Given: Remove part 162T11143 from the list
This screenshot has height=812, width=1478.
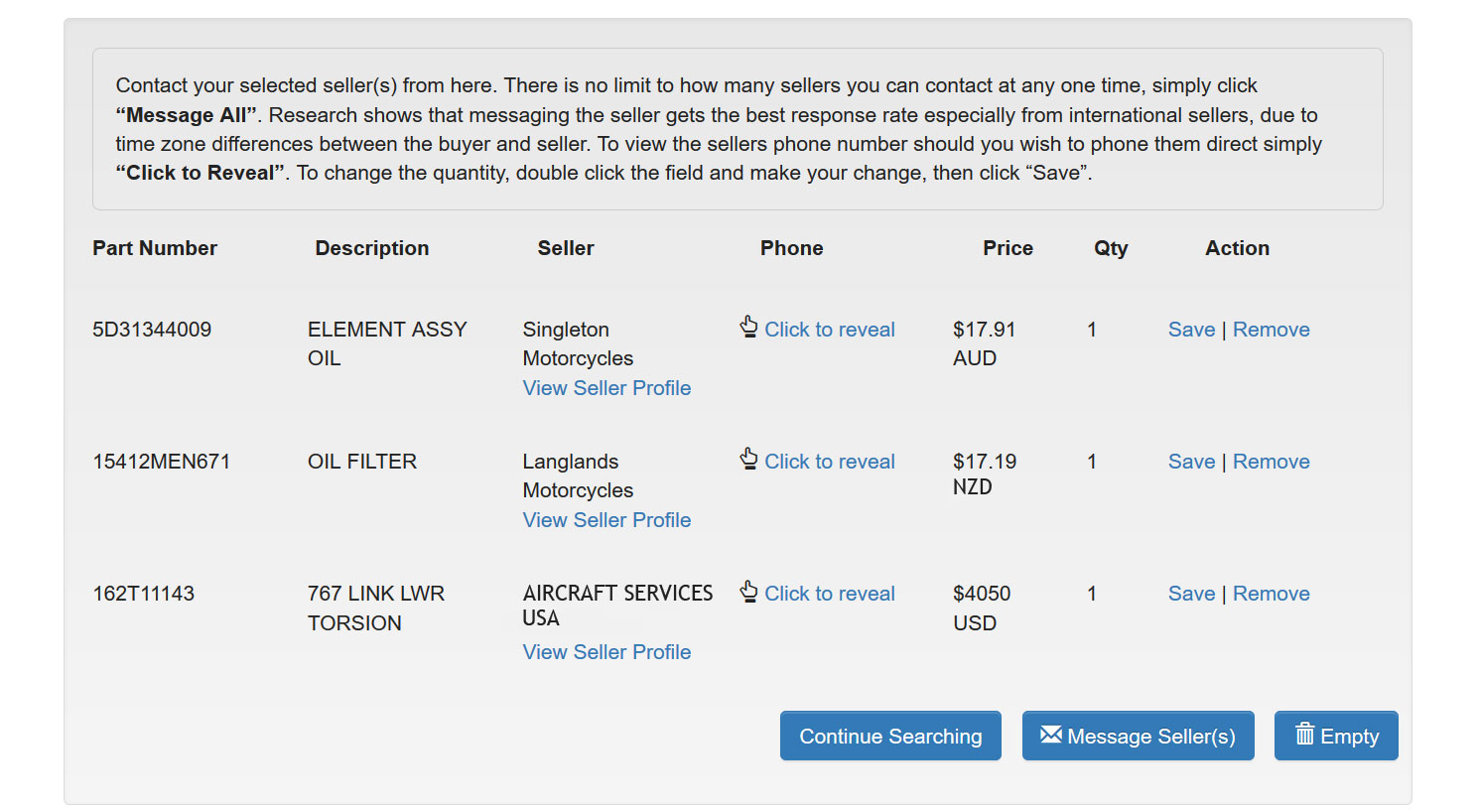Looking at the screenshot, I should click(1271, 594).
